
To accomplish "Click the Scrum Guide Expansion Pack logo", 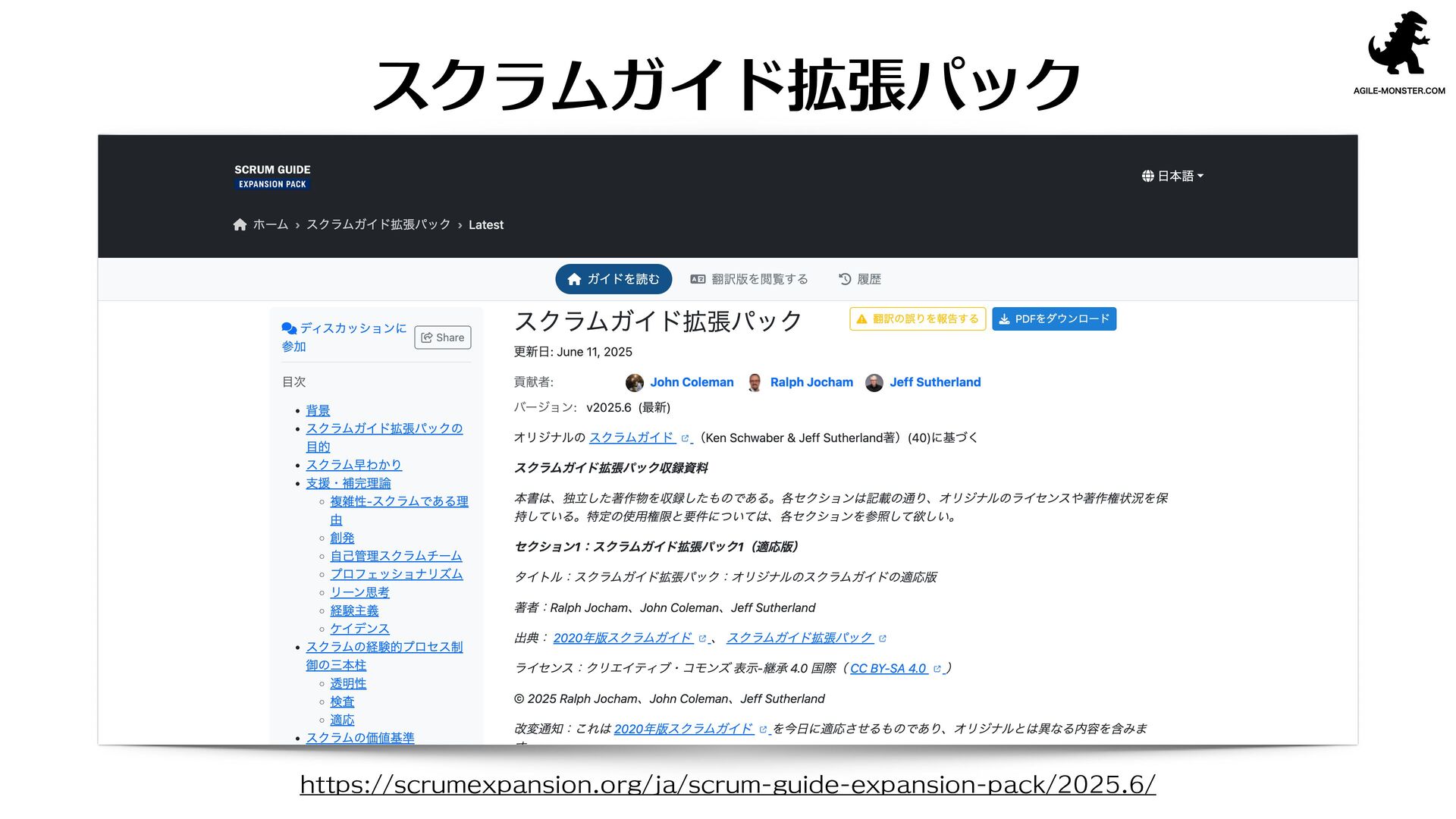I will click(272, 176).
